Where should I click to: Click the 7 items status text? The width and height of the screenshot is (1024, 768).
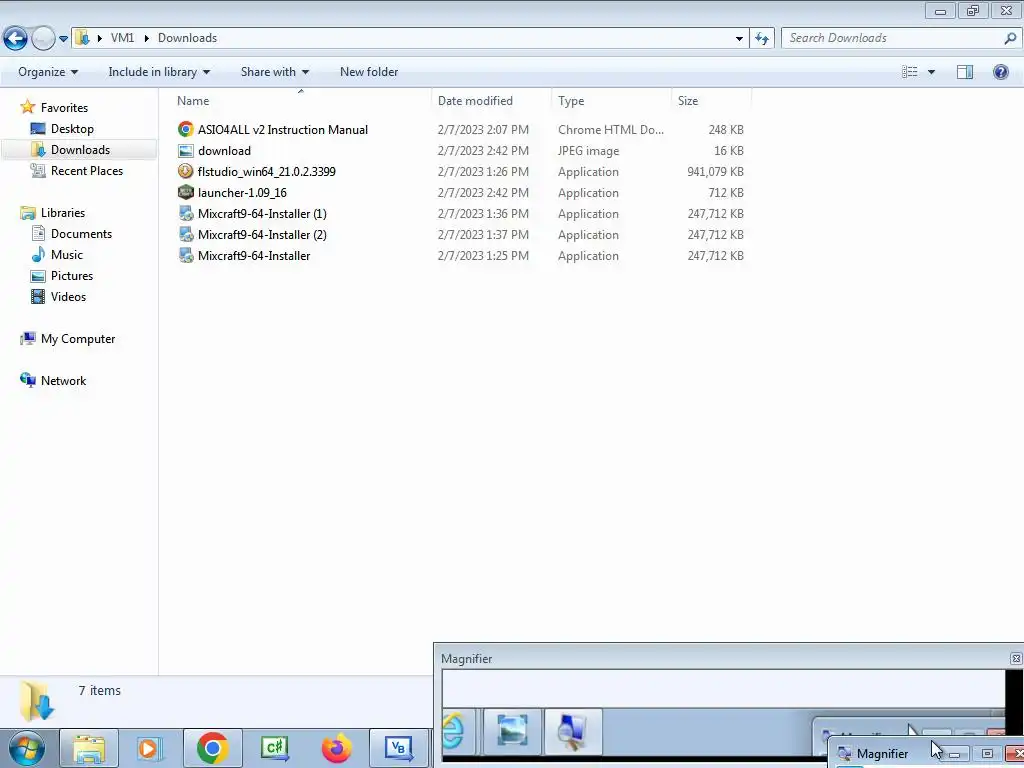point(99,690)
